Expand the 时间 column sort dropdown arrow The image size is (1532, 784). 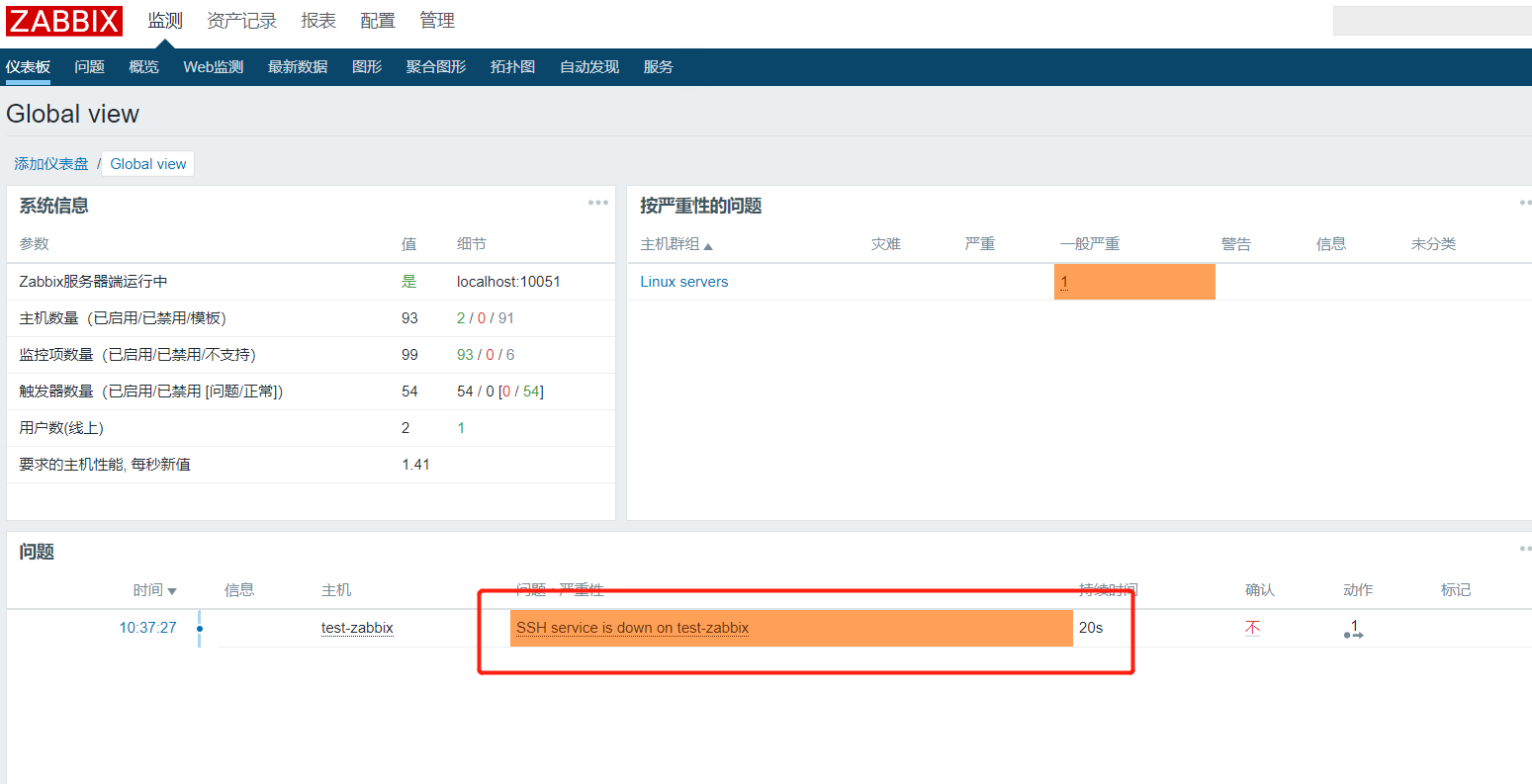pyautogui.click(x=174, y=589)
